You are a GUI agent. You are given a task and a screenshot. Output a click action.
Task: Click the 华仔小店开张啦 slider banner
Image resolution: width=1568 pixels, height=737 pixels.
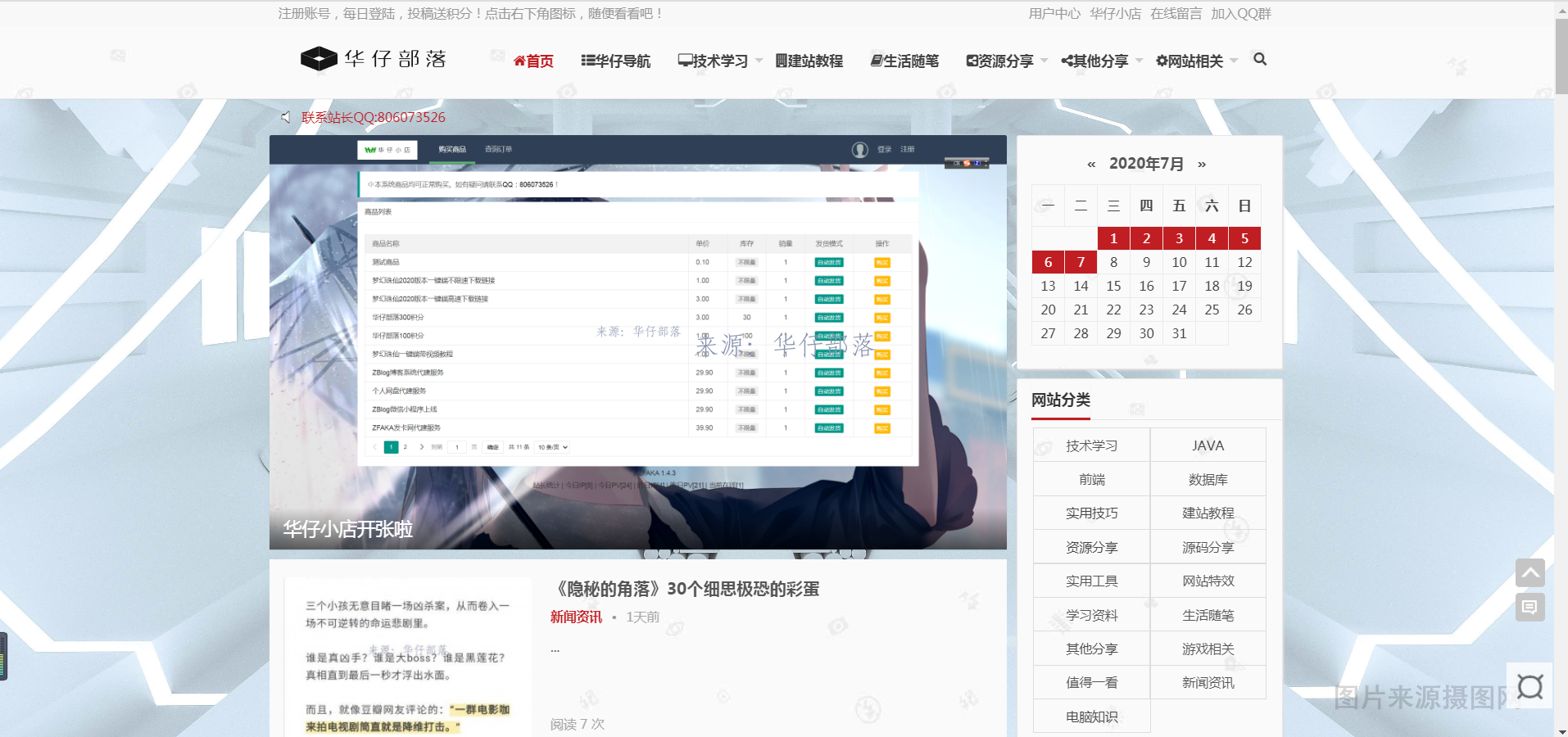coord(638,342)
